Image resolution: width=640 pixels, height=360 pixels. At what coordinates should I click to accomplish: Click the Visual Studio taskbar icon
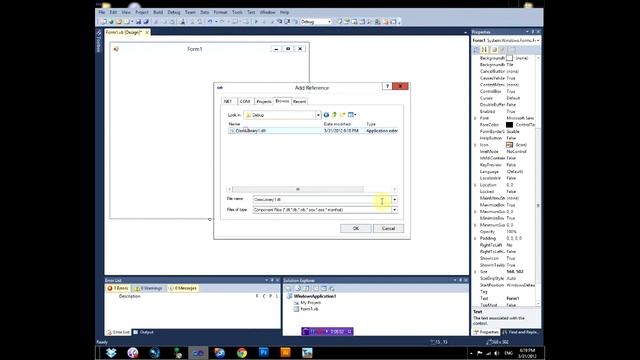pyautogui.click(x=198, y=353)
